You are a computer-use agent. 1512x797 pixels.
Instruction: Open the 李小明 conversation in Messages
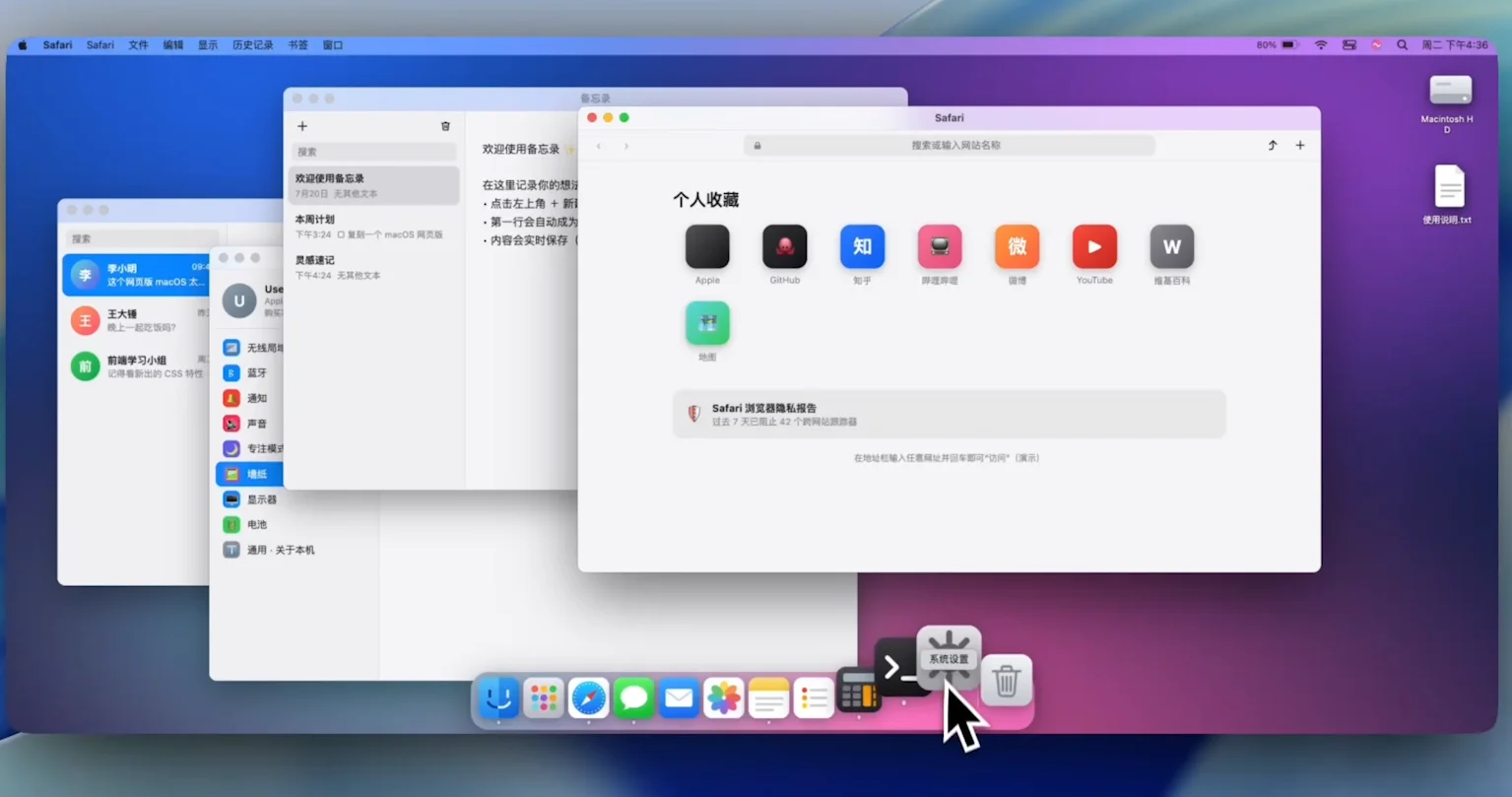[x=136, y=275]
